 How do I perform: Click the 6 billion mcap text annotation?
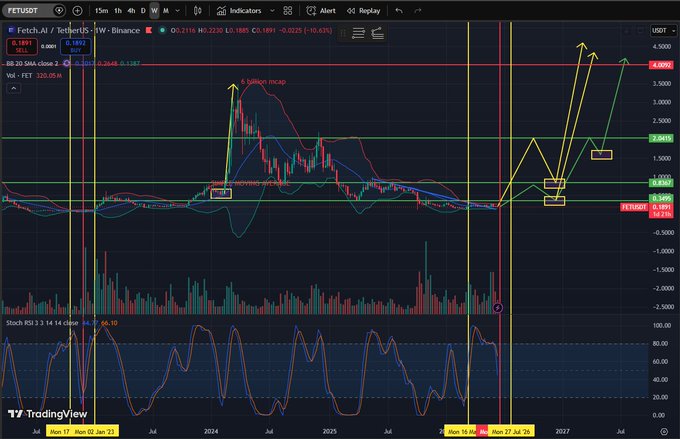click(x=263, y=82)
